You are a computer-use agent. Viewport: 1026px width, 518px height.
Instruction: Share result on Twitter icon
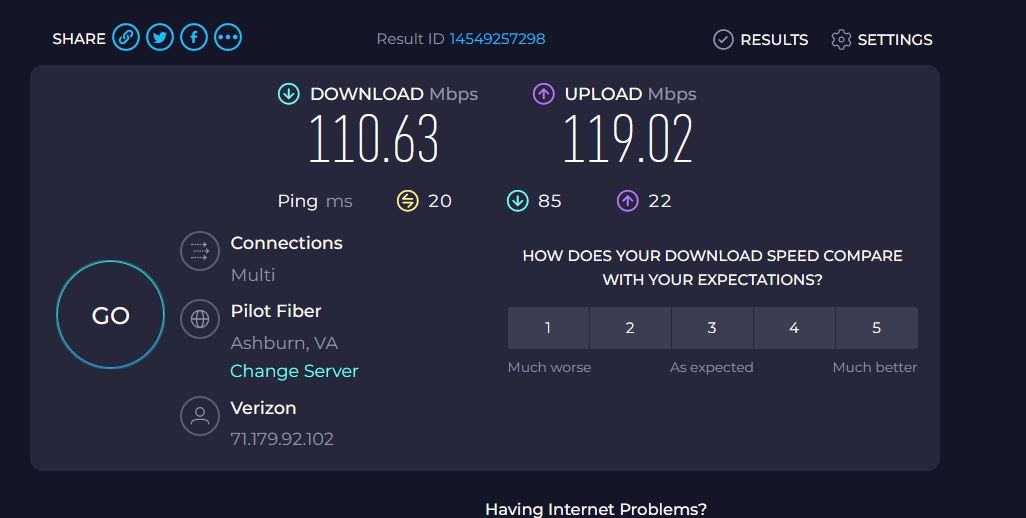click(x=160, y=37)
